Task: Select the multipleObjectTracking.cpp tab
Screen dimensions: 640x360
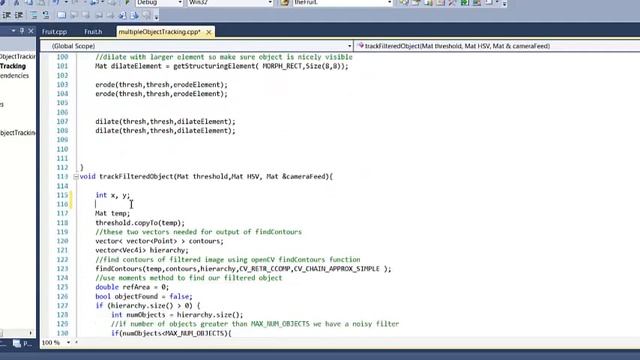Action: 159,32
